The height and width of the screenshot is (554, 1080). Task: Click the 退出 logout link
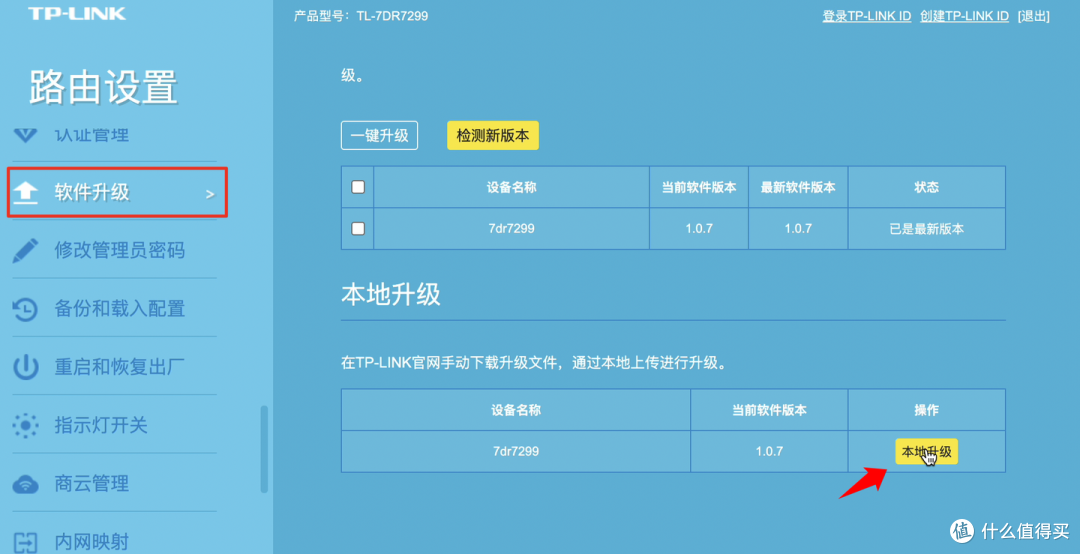(x=1034, y=16)
